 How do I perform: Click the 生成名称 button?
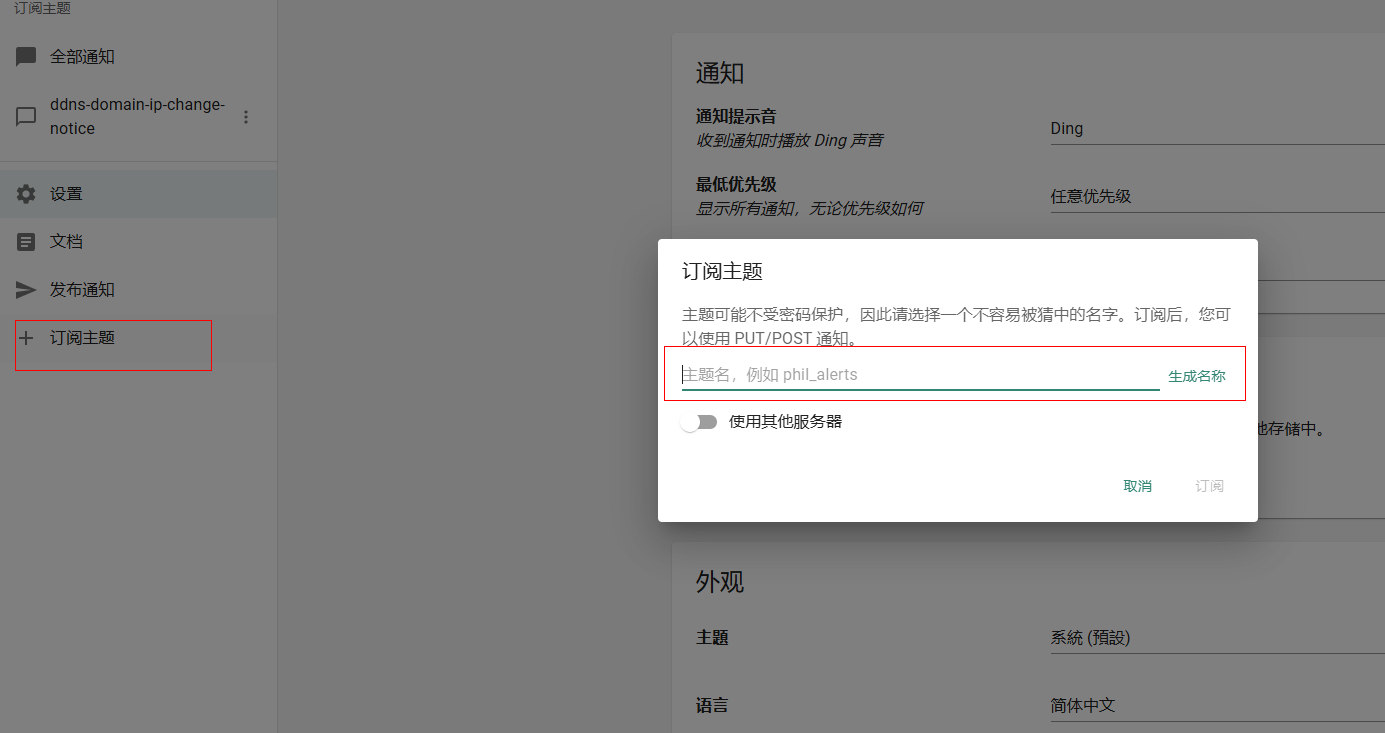[x=1196, y=377]
